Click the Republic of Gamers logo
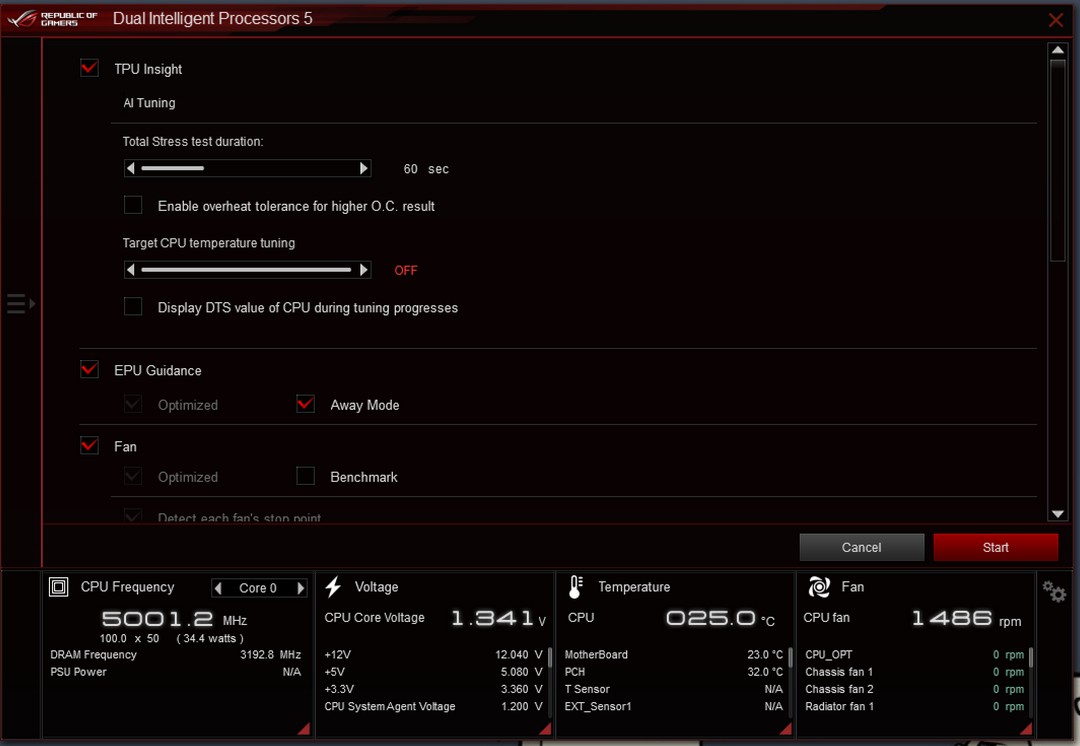1080x746 pixels. click(x=53, y=19)
